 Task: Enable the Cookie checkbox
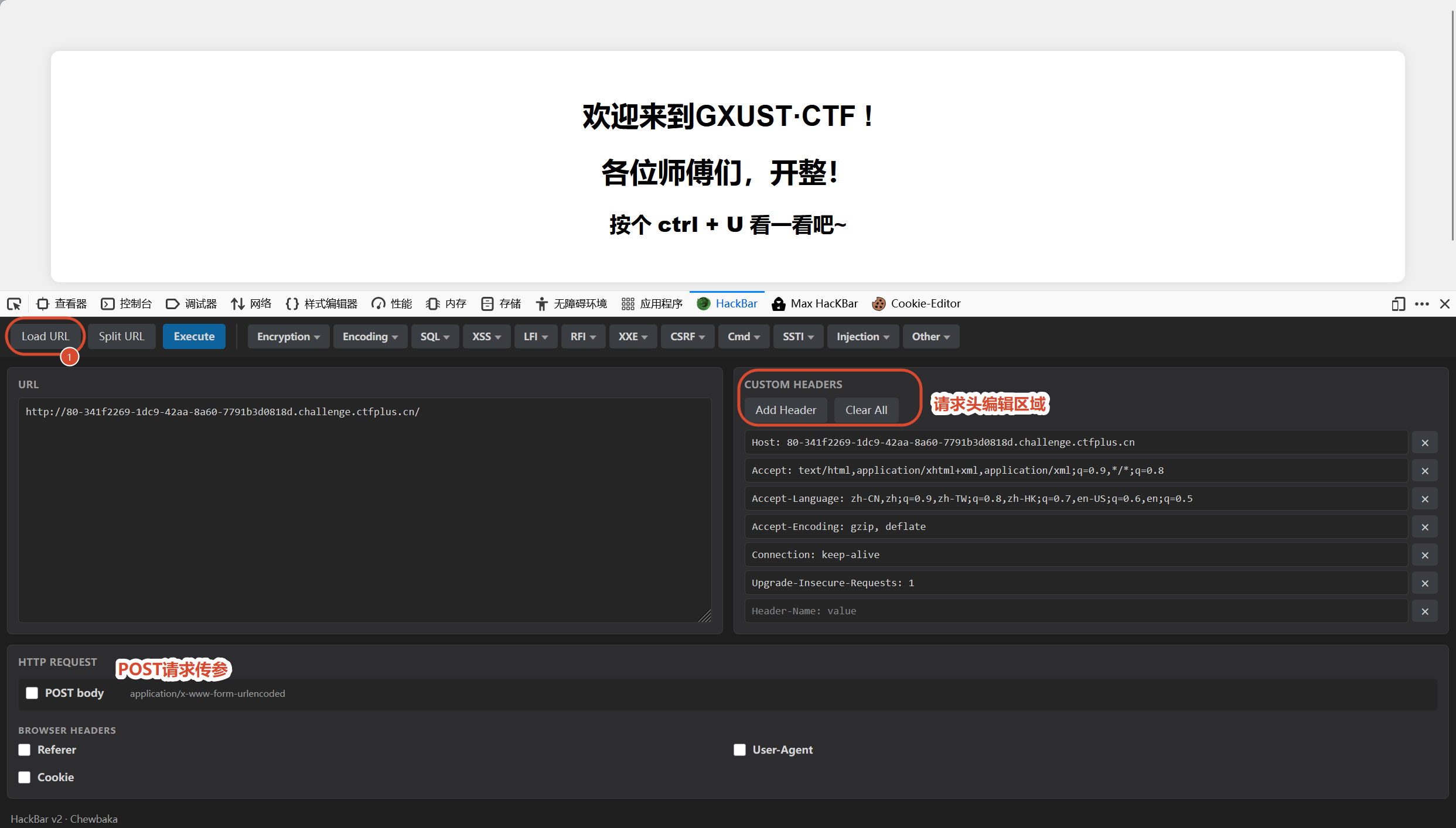(x=25, y=777)
